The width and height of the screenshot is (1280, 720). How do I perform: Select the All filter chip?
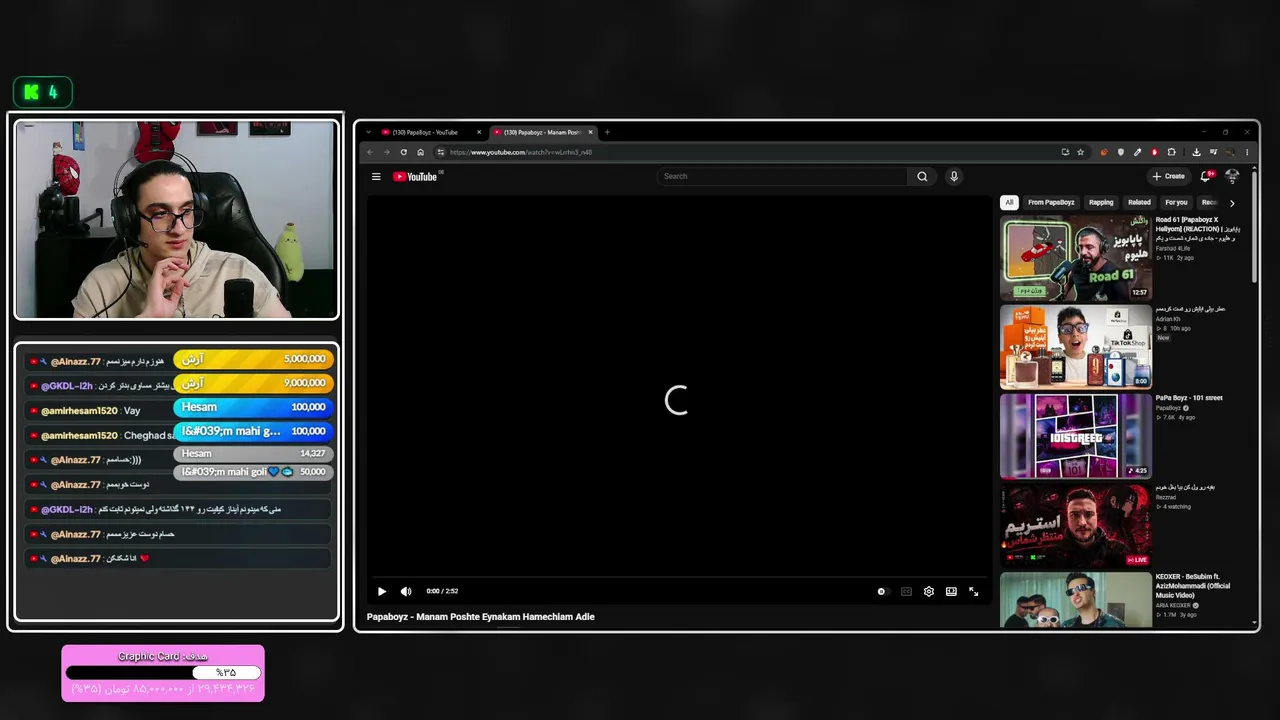pyautogui.click(x=1009, y=202)
